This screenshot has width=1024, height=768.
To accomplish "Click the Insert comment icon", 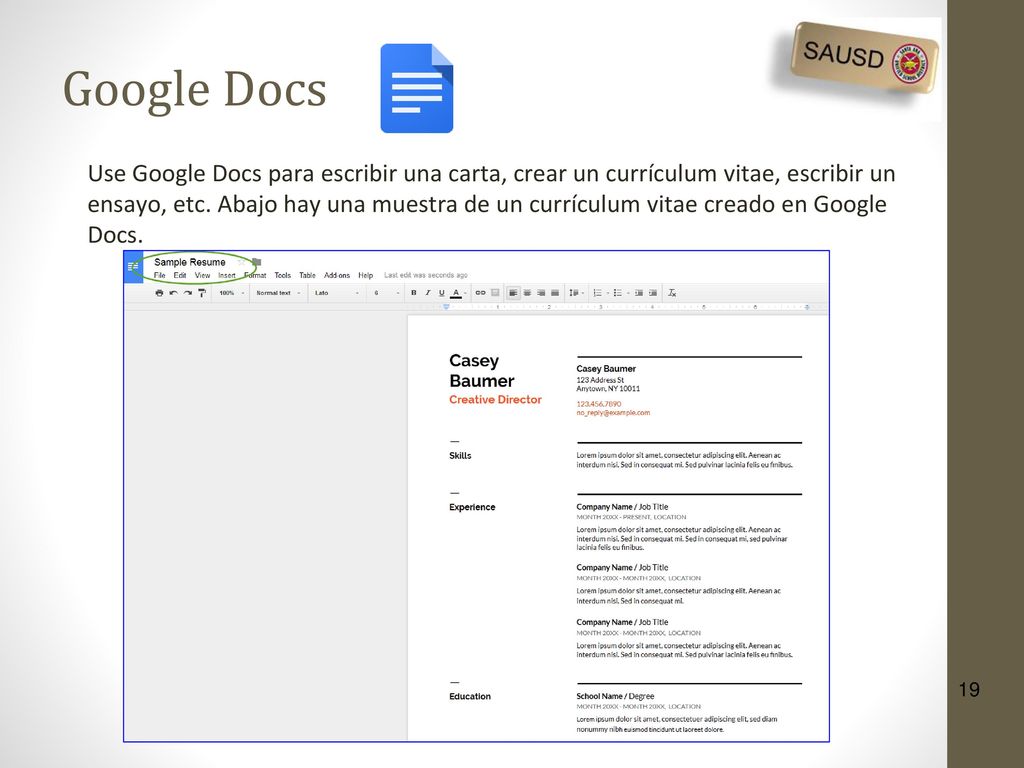I will pos(495,293).
